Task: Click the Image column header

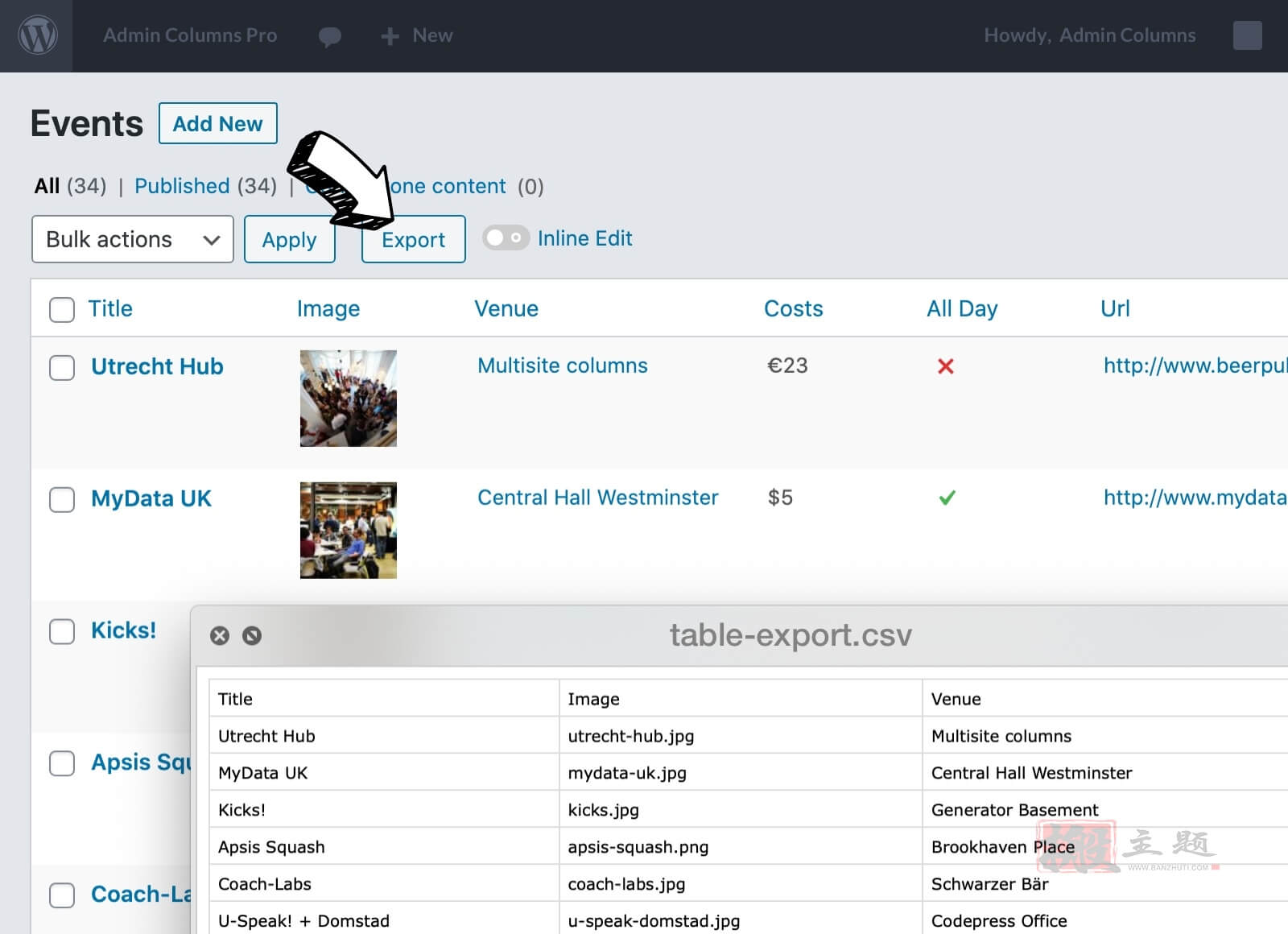Action: click(x=328, y=308)
